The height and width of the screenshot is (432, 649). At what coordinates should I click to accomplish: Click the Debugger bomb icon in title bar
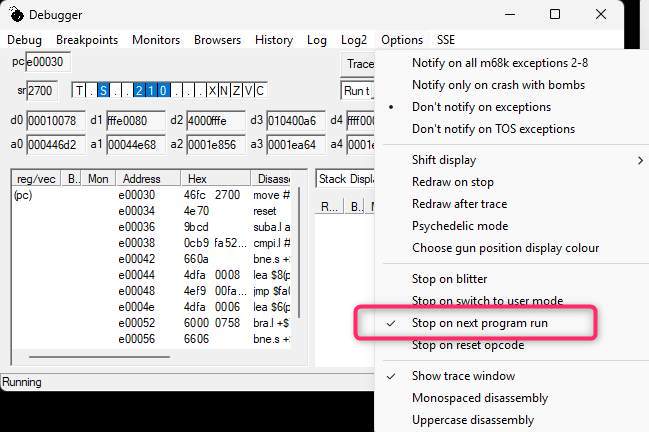click(16, 15)
